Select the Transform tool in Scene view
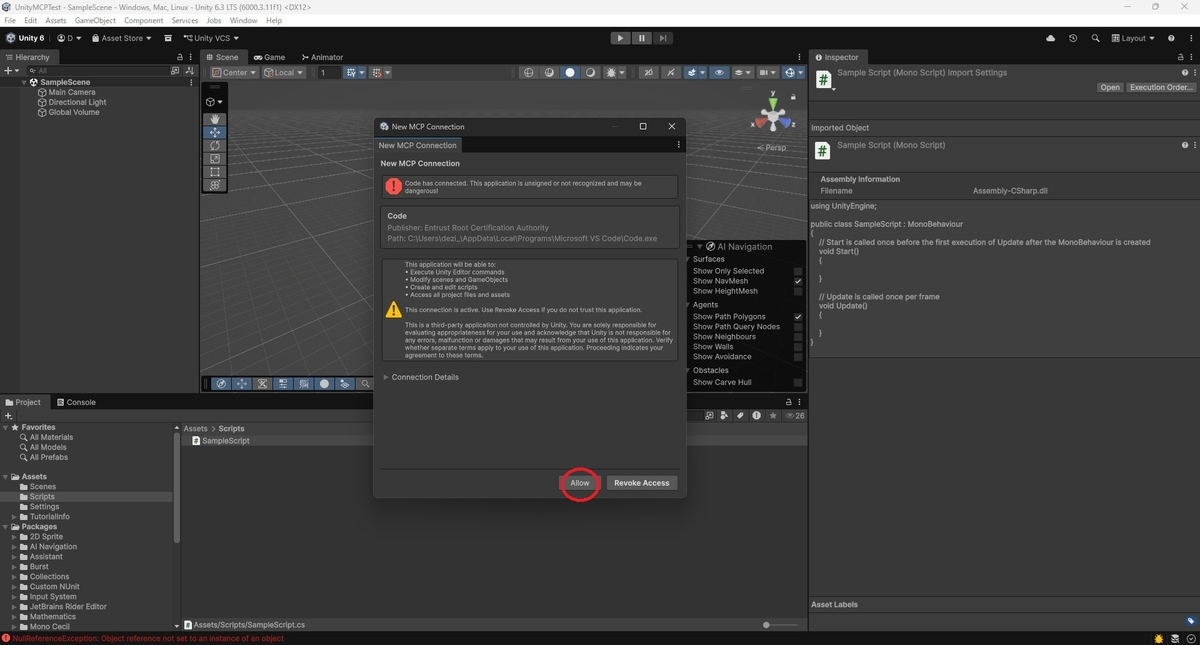The height and width of the screenshot is (645, 1200). tap(215, 184)
